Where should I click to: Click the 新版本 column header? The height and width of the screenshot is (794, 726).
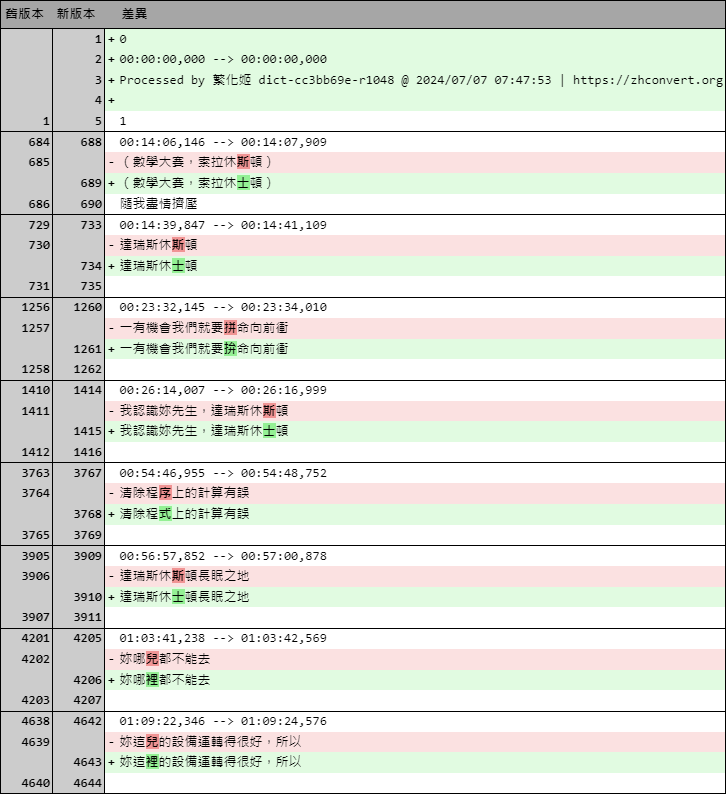[76, 14]
